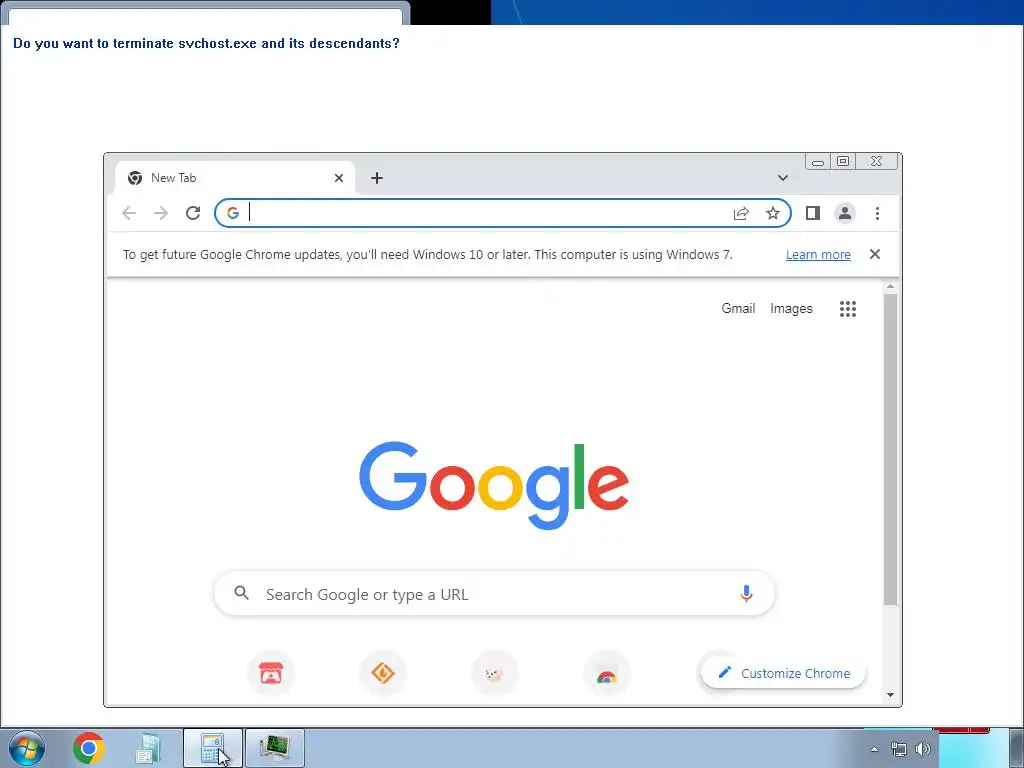Dismiss the Windows 7 update infobar
1024x768 pixels.
[x=875, y=254]
